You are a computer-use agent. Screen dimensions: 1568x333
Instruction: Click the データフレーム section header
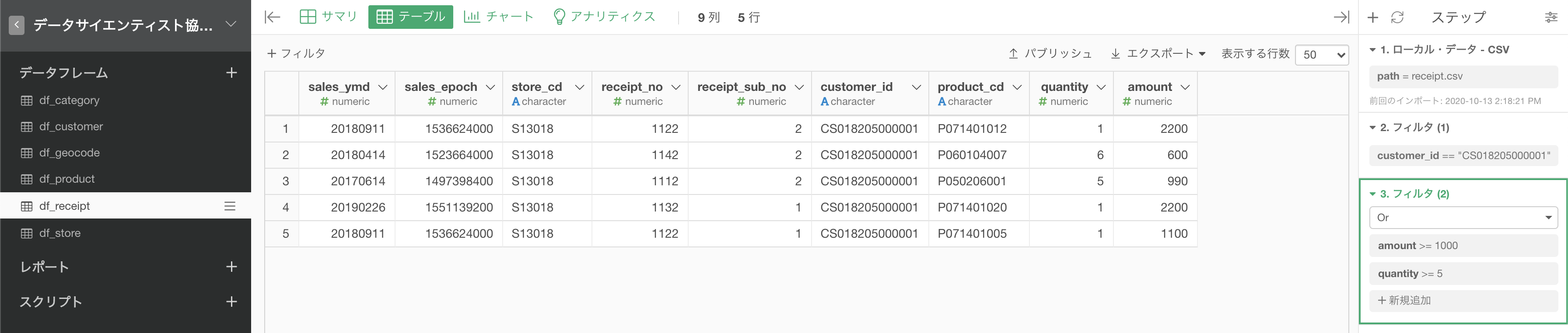point(64,73)
